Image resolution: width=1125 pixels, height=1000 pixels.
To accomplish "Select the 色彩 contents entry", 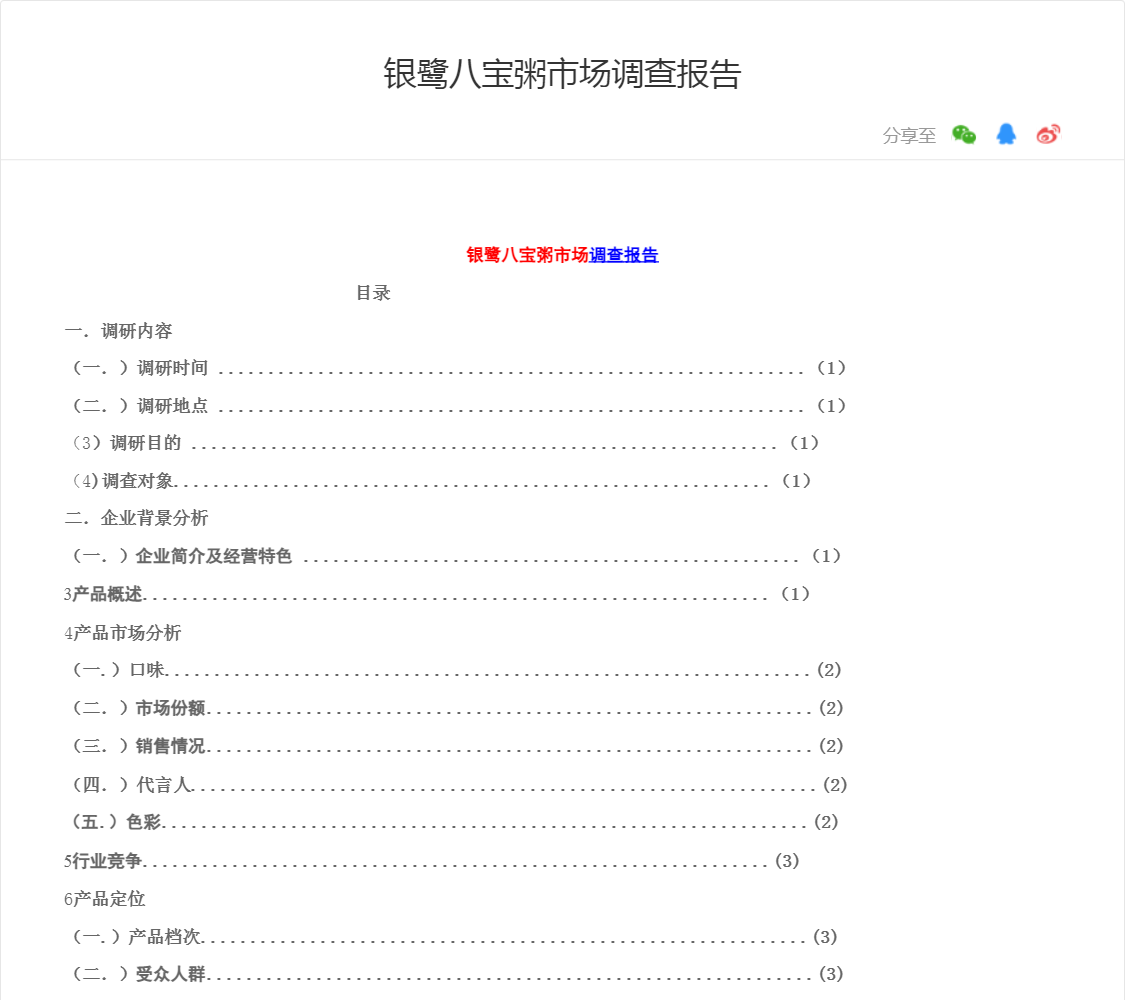I will (455, 822).
